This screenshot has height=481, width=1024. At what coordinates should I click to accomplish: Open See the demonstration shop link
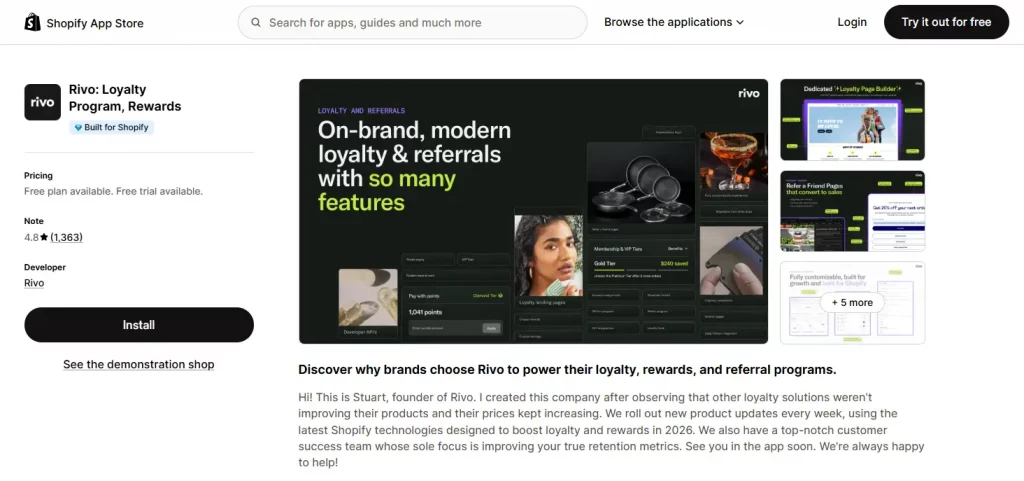pos(138,364)
